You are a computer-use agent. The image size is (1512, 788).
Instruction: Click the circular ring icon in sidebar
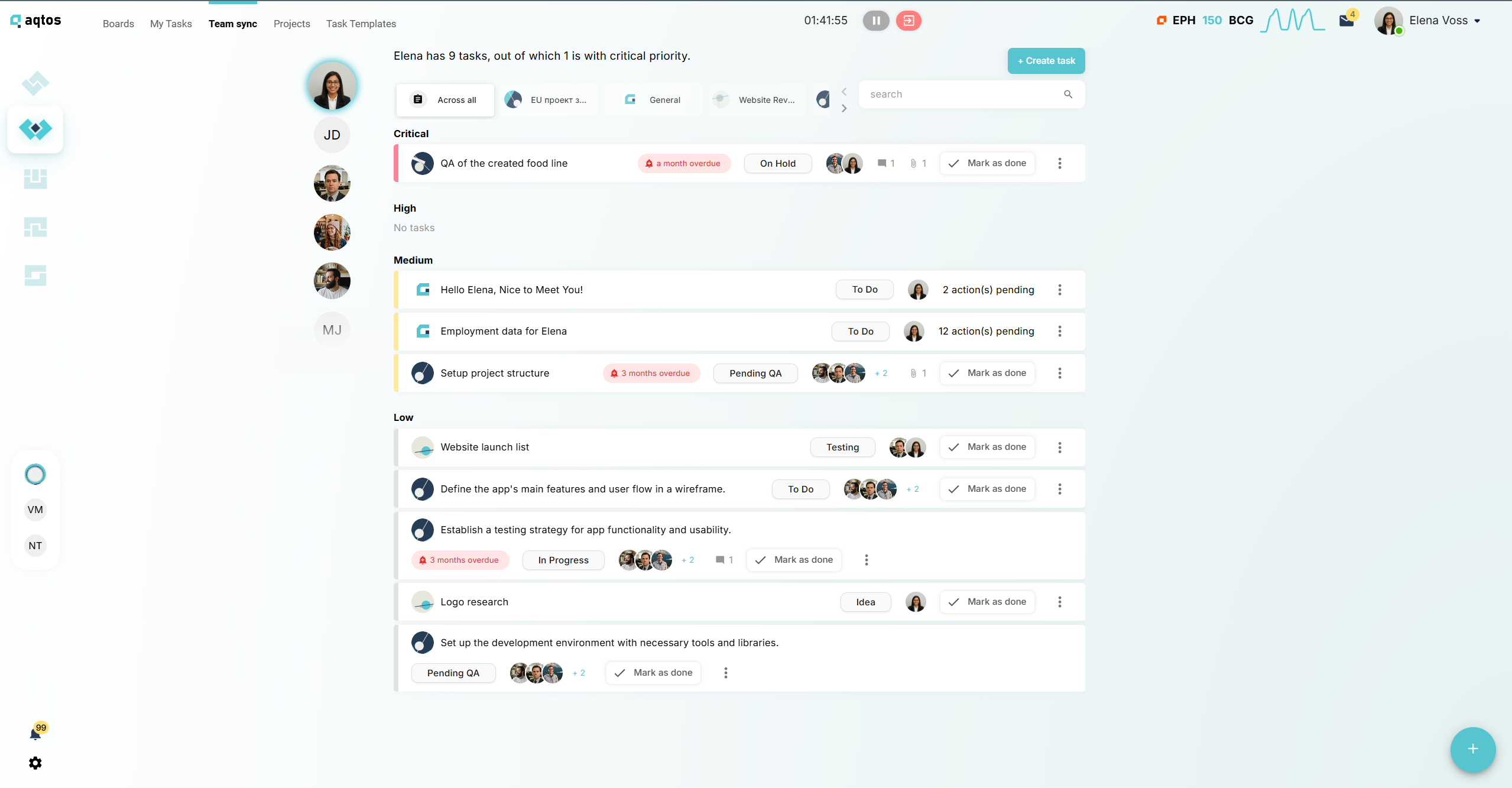coord(35,474)
